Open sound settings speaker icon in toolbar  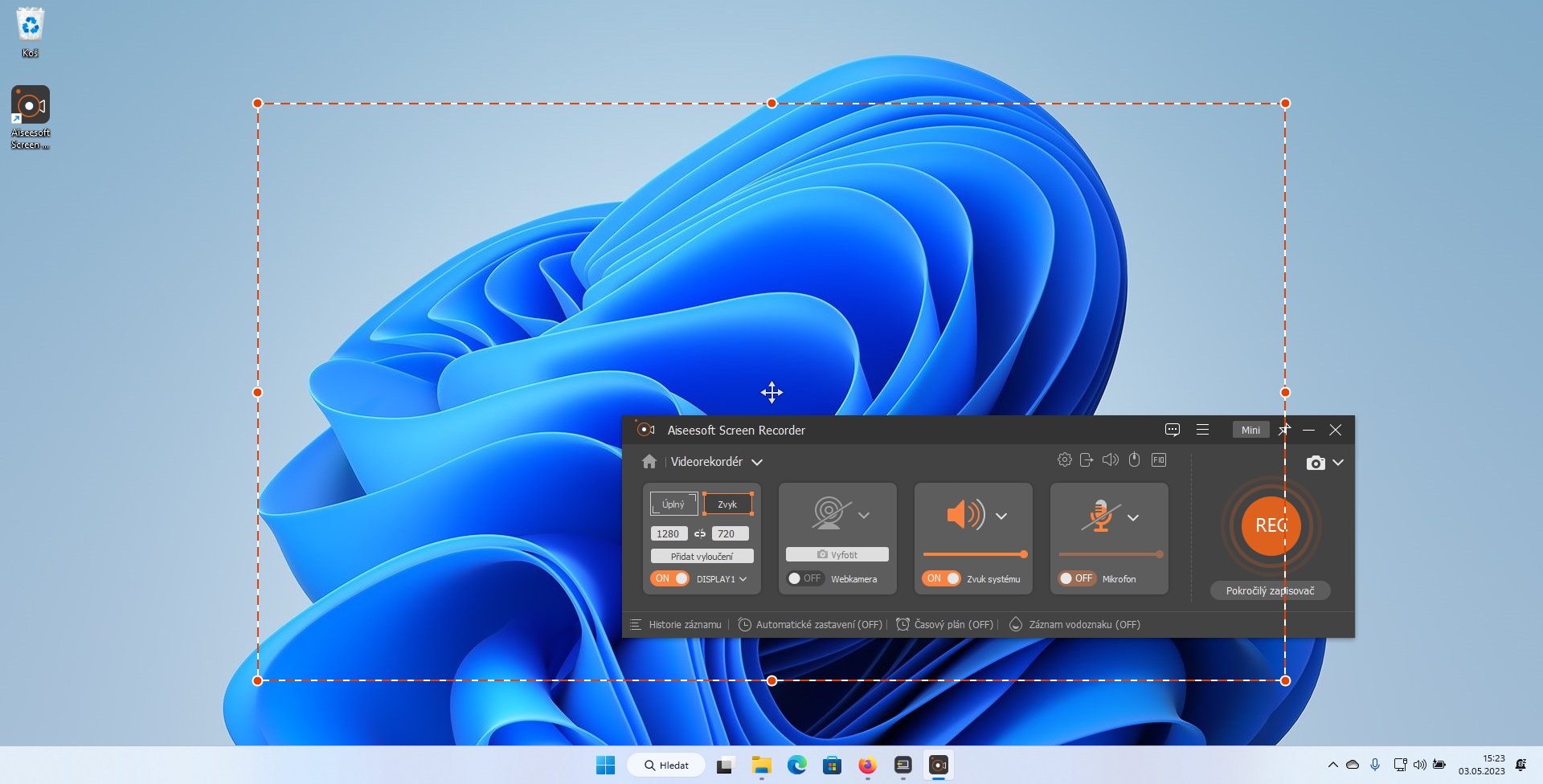tap(1110, 460)
